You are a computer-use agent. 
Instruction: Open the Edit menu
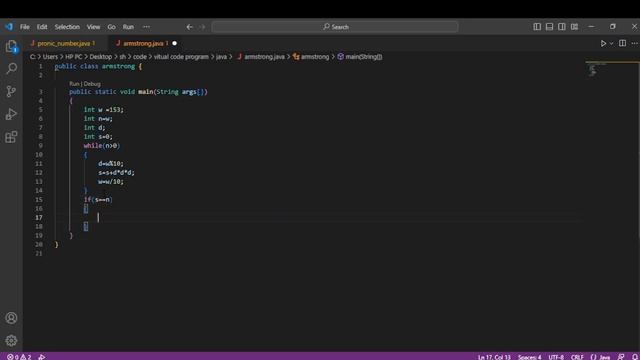(42, 27)
